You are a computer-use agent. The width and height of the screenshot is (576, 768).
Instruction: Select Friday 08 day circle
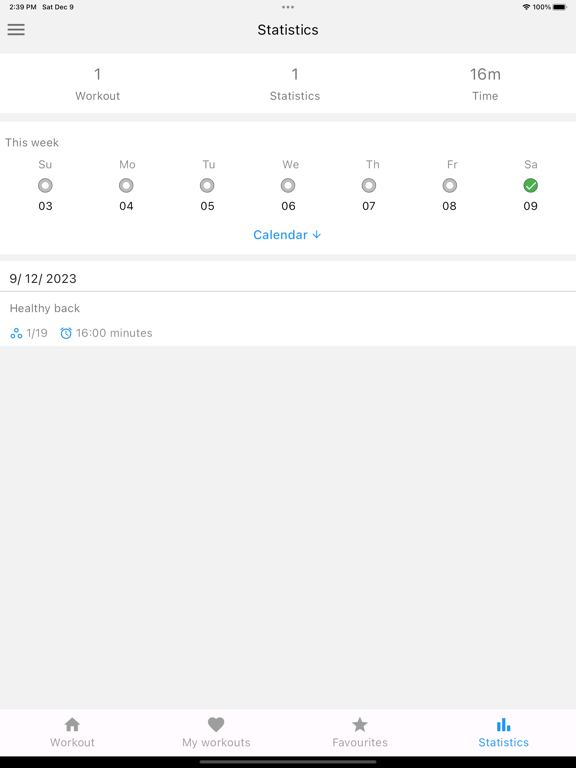[x=450, y=186]
